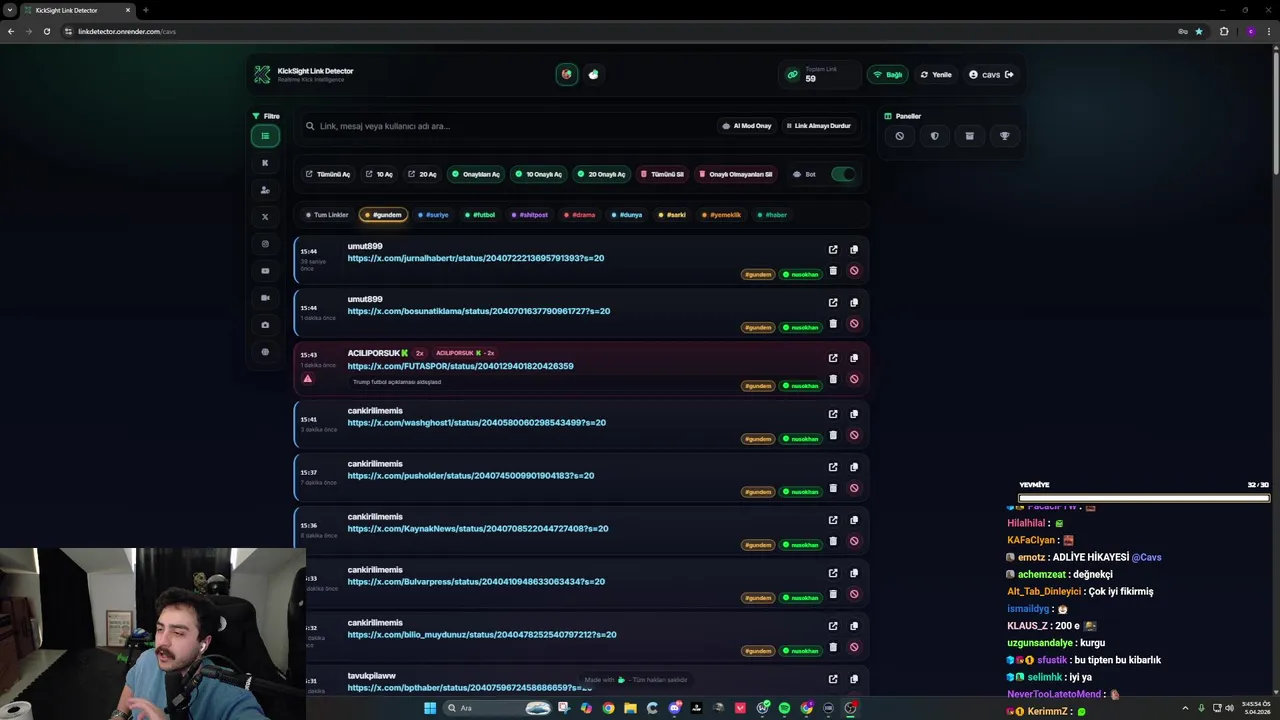Select the #haber tag filter
The height and width of the screenshot is (720, 1280).
tap(772, 215)
